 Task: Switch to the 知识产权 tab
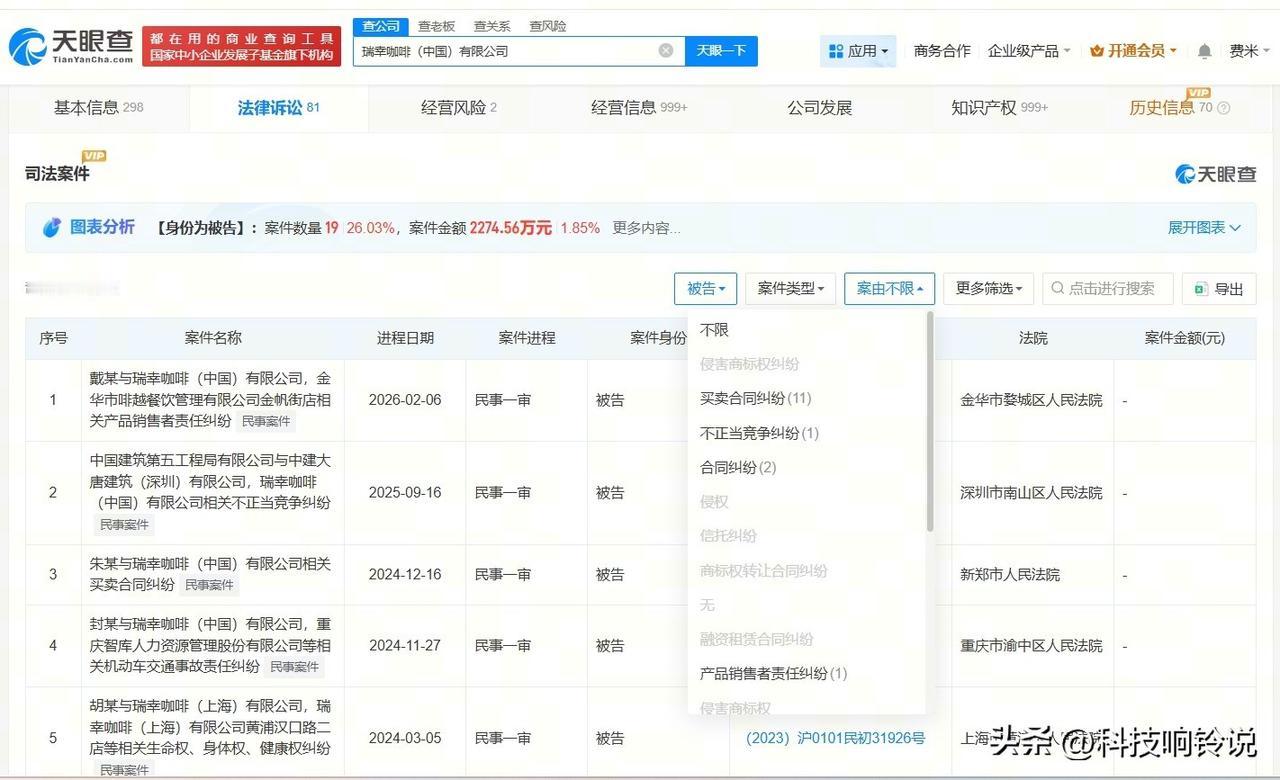click(999, 108)
